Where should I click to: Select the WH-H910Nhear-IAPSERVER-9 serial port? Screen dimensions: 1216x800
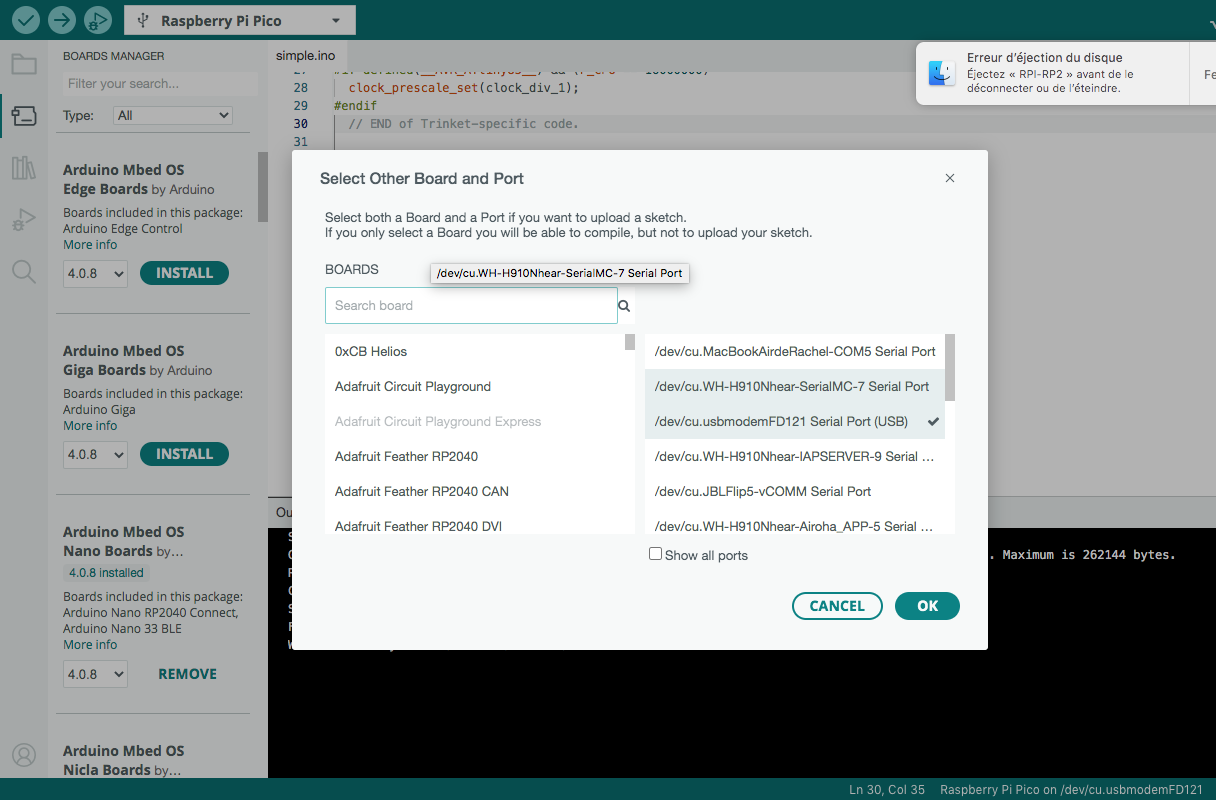(x=795, y=457)
